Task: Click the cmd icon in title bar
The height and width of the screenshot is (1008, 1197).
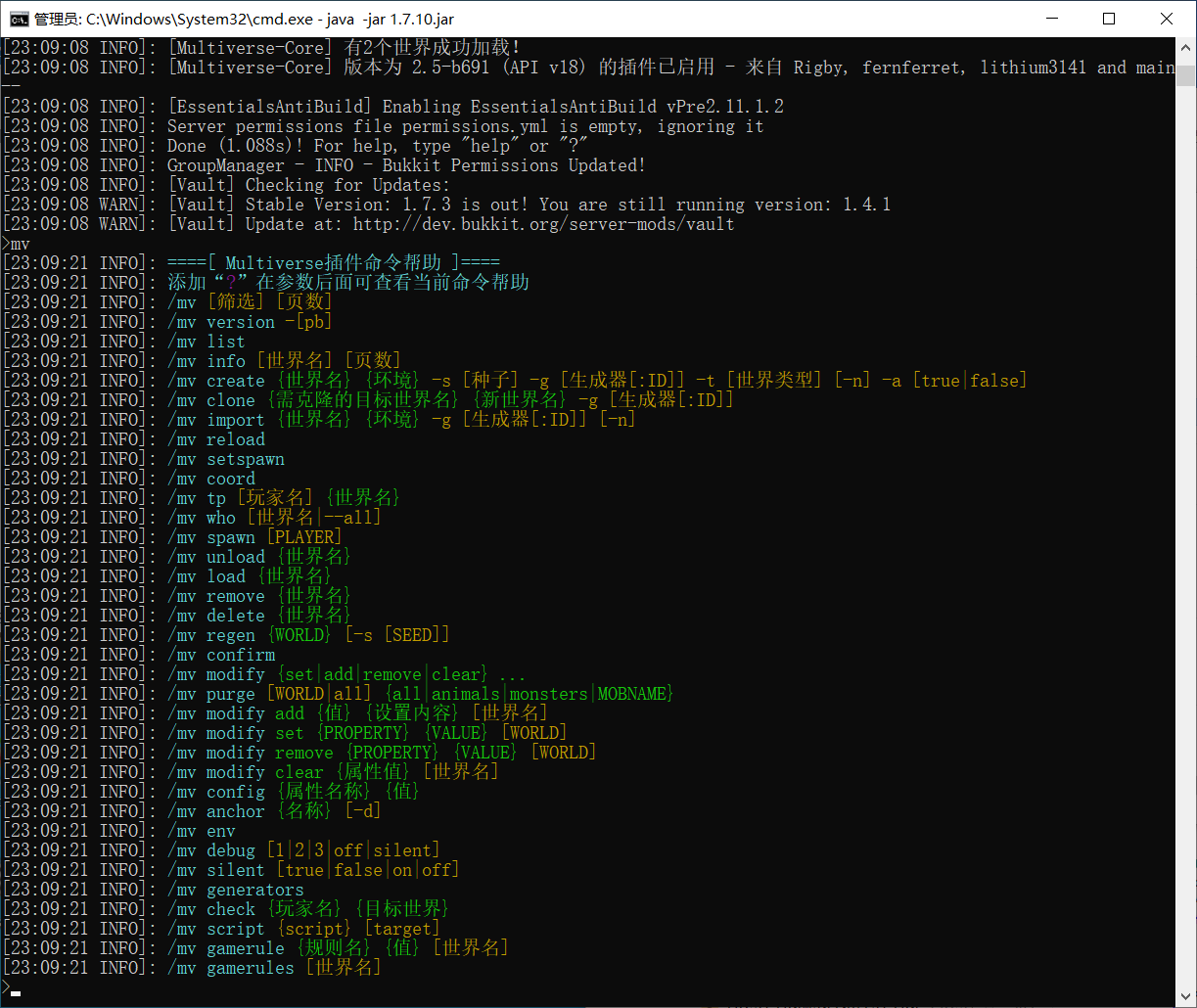Action: point(19,19)
